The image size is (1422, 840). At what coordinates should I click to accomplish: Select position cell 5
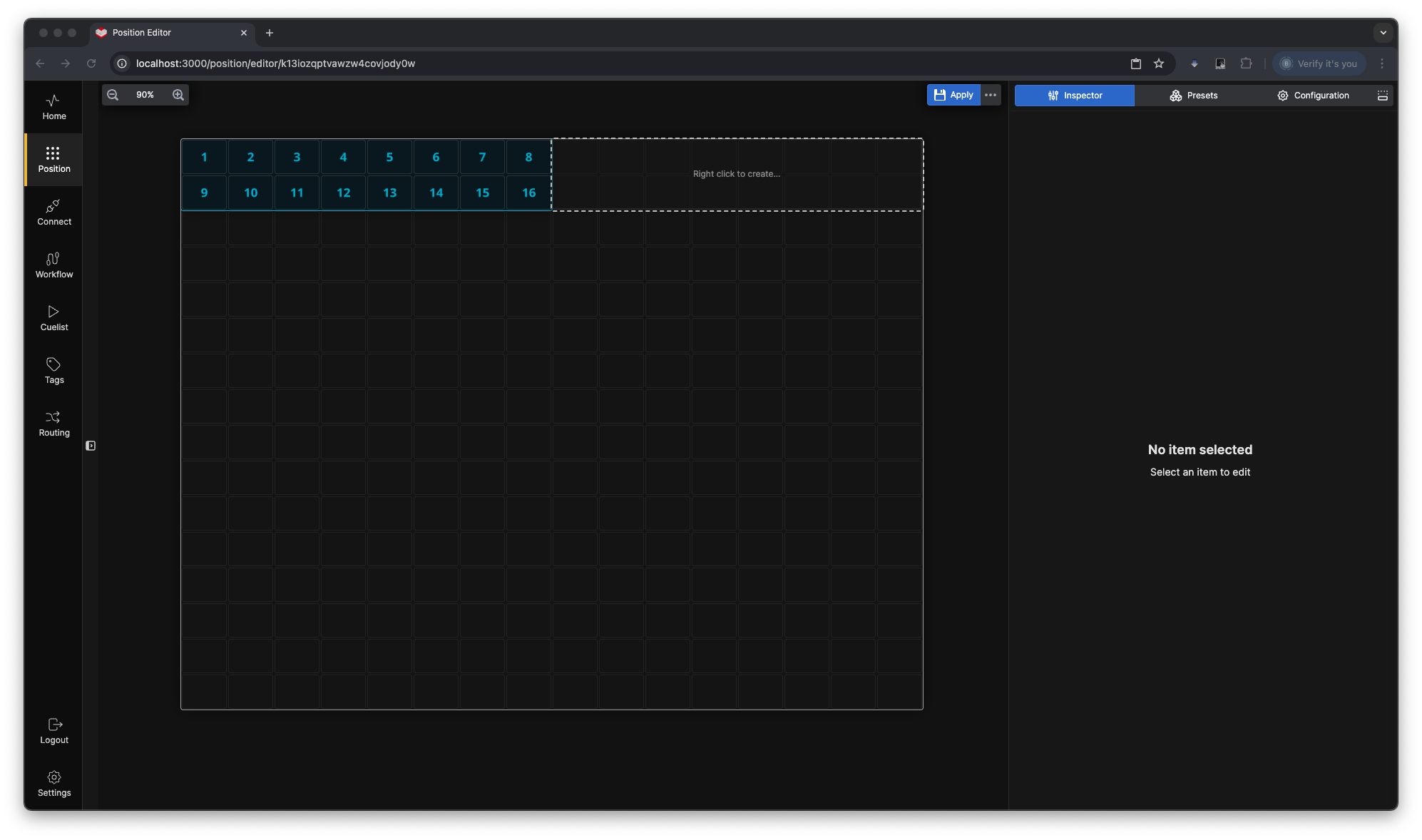pos(389,157)
